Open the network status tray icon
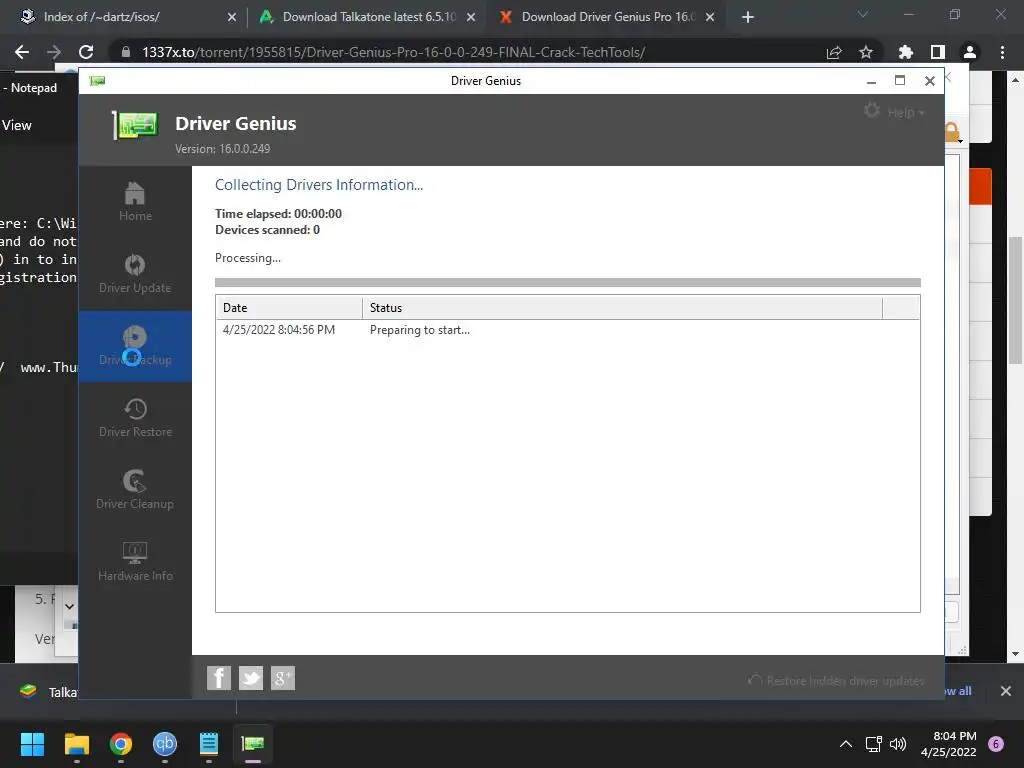This screenshot has width=1024, height=768. (x=873, y=744)
